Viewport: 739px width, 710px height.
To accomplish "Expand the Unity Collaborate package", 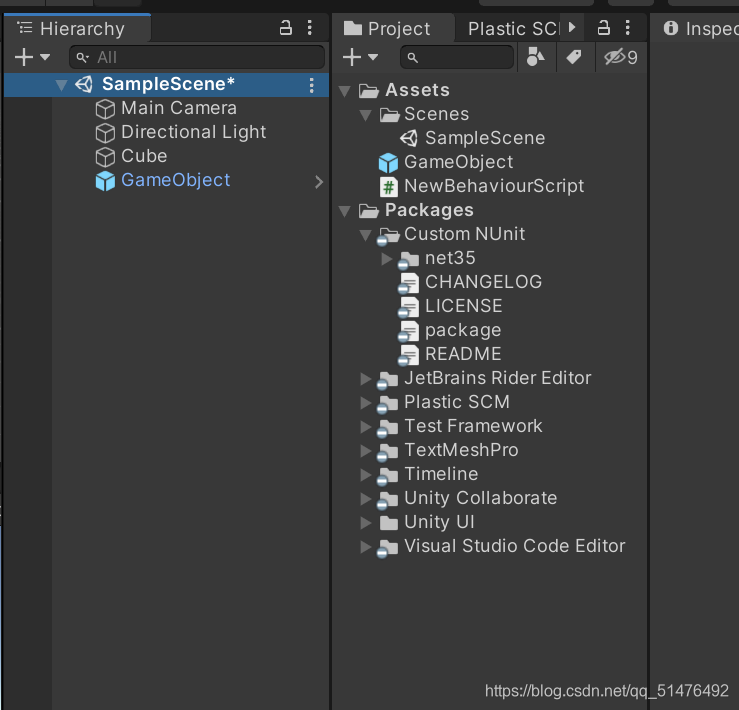I will (366, 499).
